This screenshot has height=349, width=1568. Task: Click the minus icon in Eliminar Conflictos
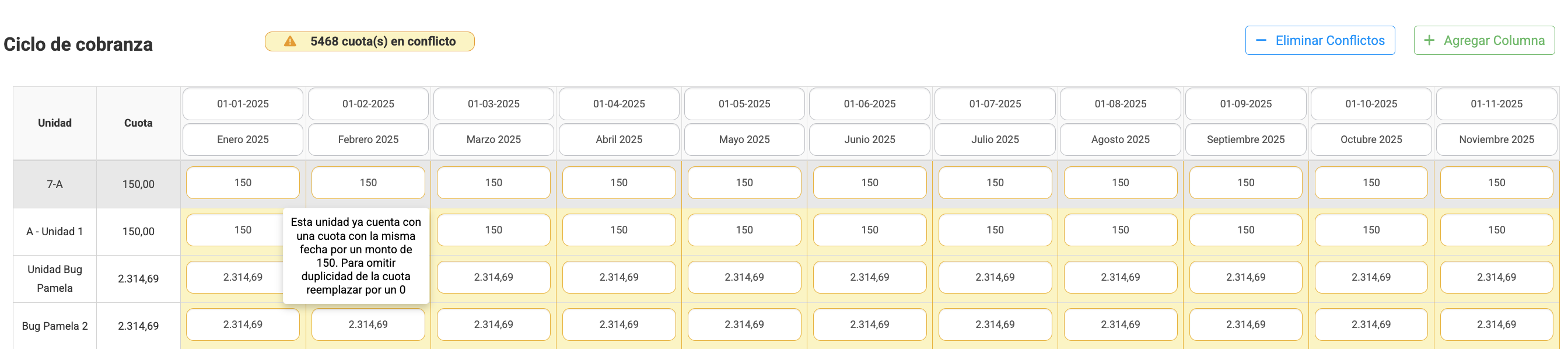pos(1261,41)
